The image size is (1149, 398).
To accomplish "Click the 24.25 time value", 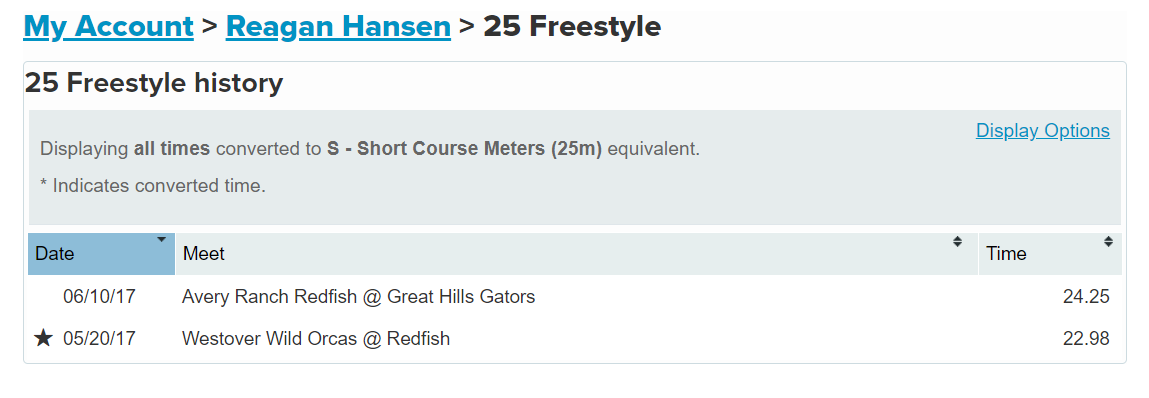I will pyautogui.click(x=1086, y=297).
